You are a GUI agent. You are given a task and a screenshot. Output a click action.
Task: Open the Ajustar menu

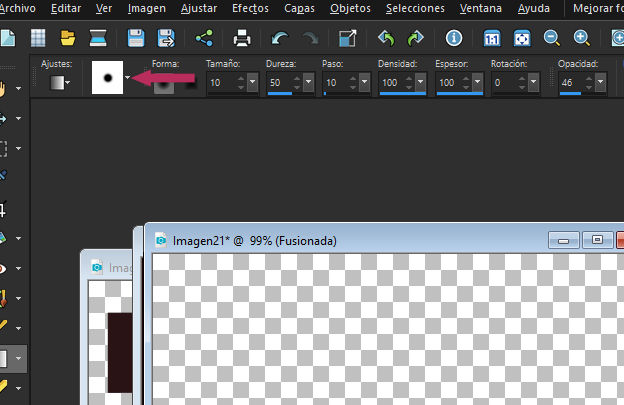tap(199, 8)
